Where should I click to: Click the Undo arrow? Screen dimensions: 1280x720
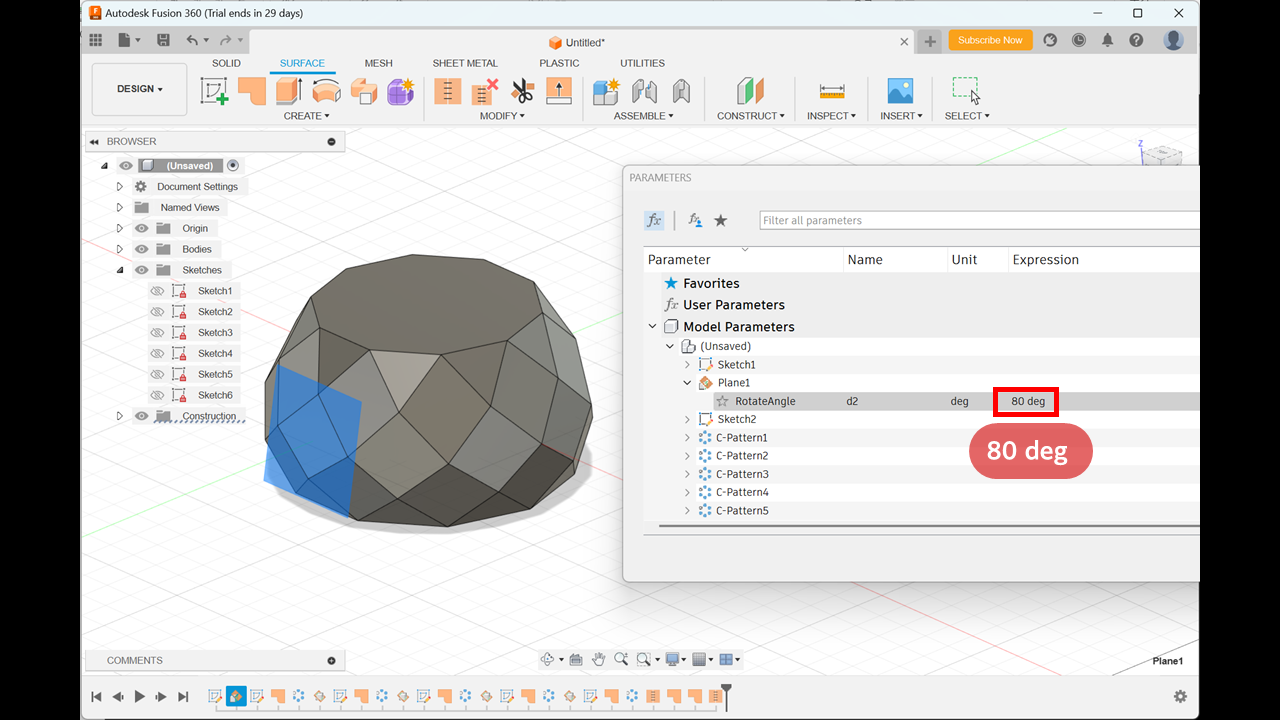(192, 40)
